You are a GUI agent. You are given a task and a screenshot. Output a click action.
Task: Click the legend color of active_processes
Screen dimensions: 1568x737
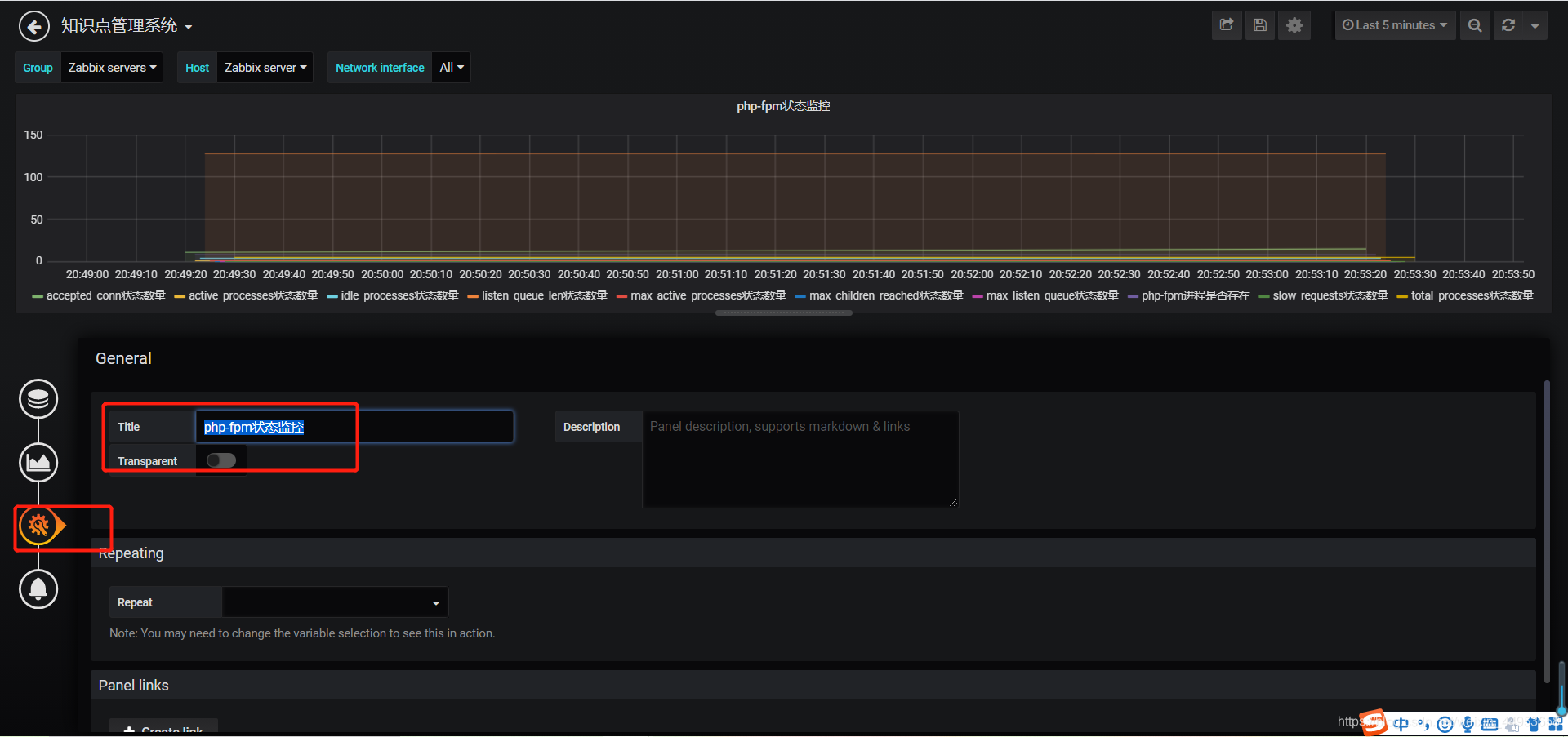click(180, 296)
